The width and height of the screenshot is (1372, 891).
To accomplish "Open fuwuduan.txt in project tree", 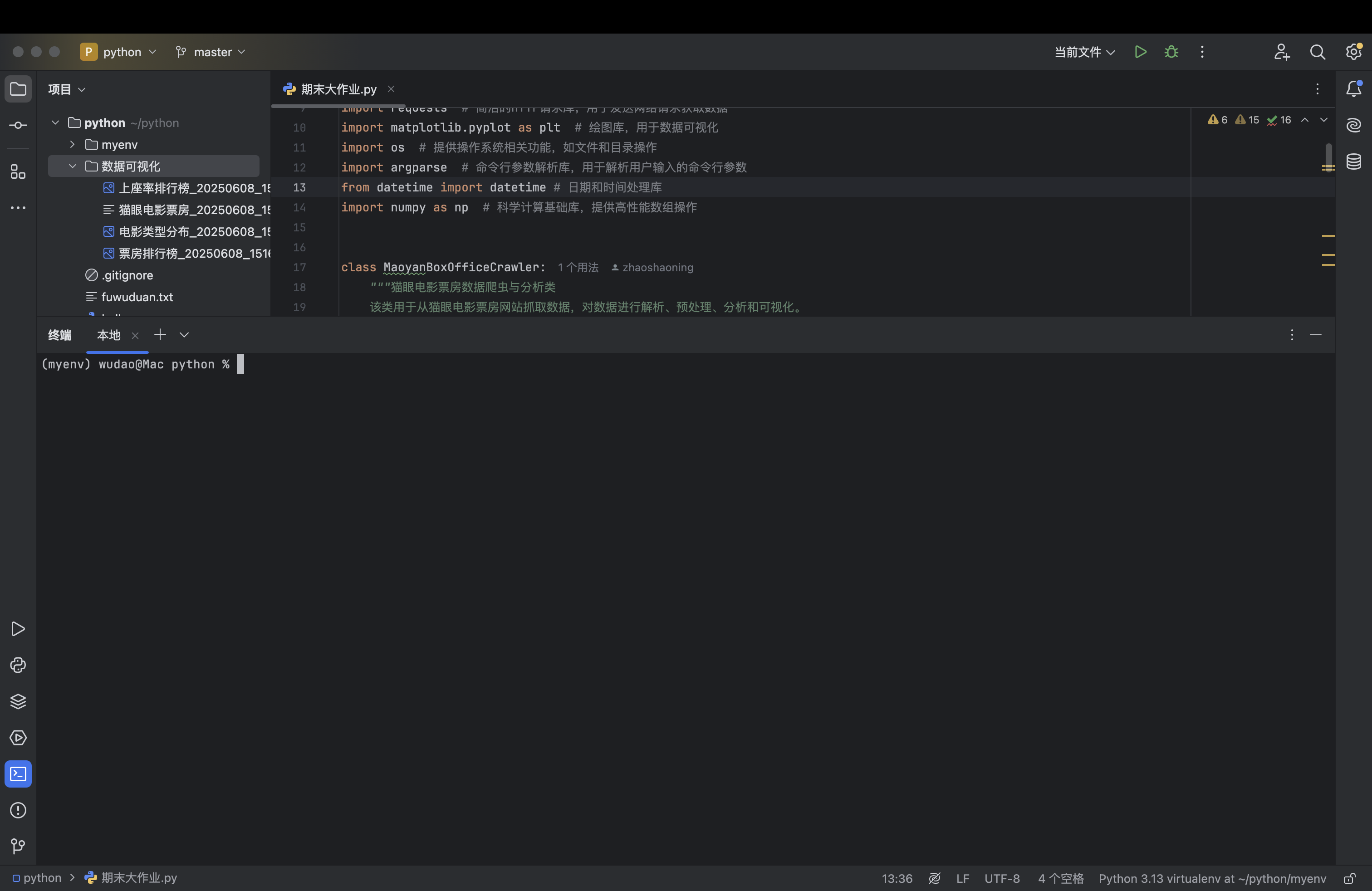I will tap(137, 297).
